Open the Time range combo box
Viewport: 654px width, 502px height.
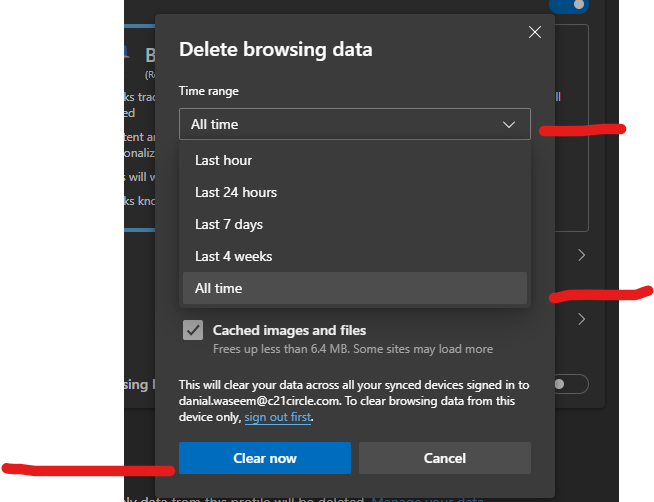[x=354, y=125]
